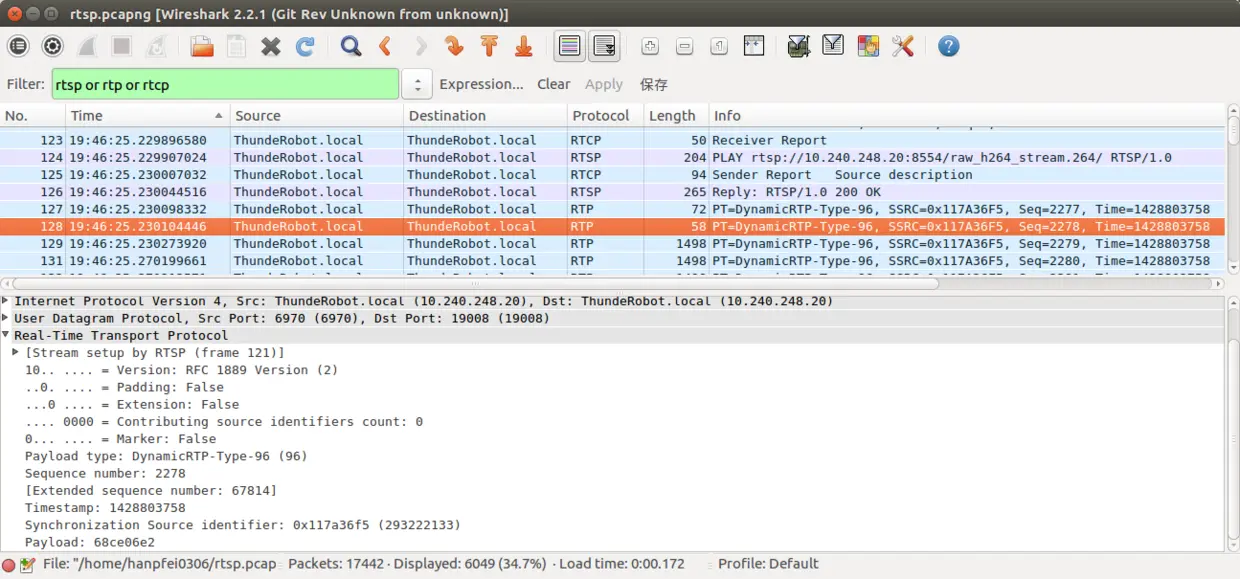Screen dimensions: 1240x579
Task: Select the Sequence number: 2278 field
Action: click(105, 473)
